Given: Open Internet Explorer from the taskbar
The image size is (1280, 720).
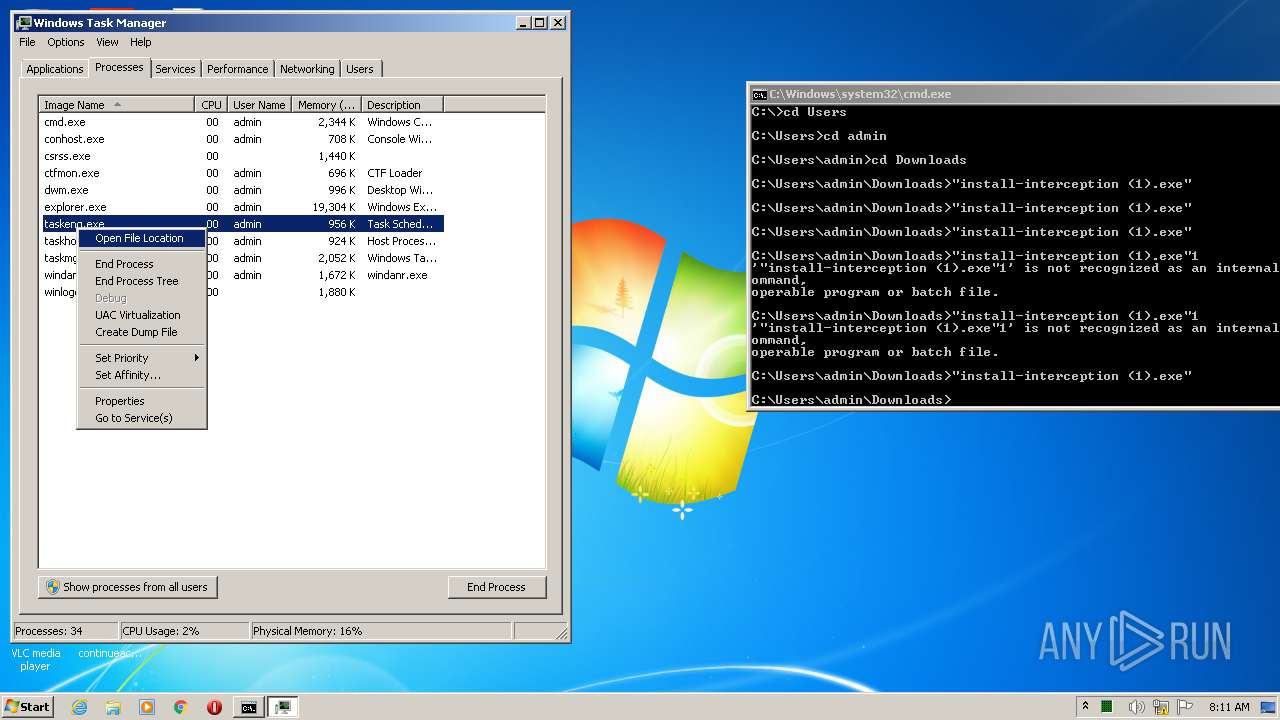Looking at the screenshot, I should [x=80, y=707].
